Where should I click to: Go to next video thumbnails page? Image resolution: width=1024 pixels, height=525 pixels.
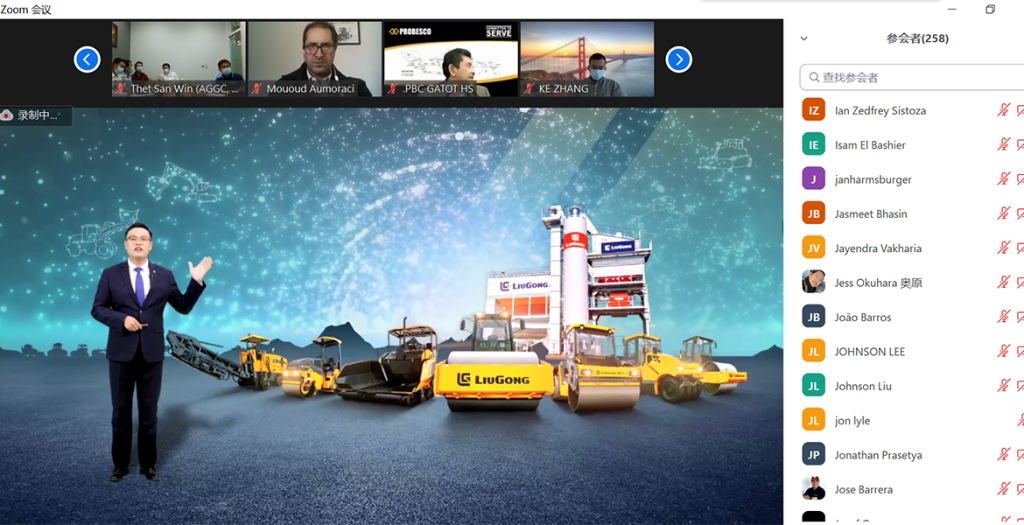coord(679,59)
